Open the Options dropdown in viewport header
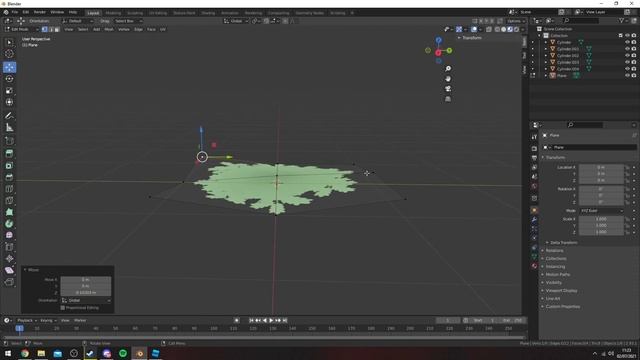The width and height of the screenshot is (640, 360). pos(516,21)
